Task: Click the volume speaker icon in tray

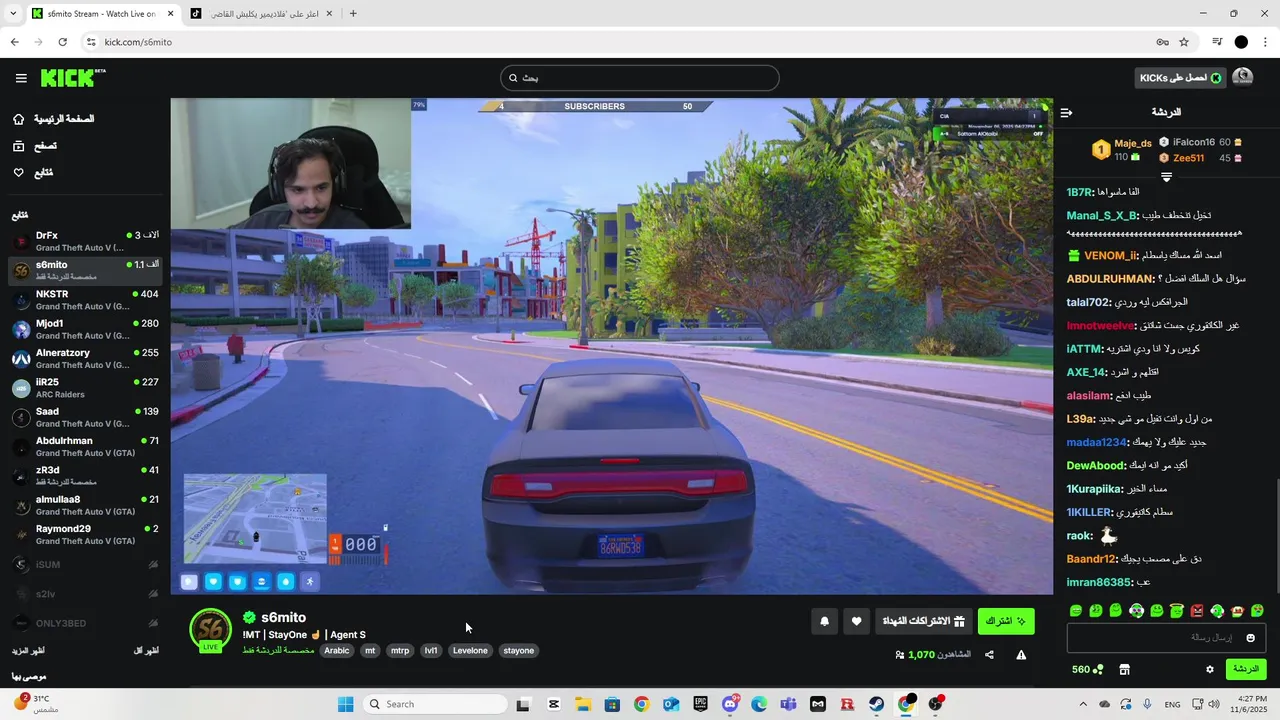Action: (x=1213, y=704)
